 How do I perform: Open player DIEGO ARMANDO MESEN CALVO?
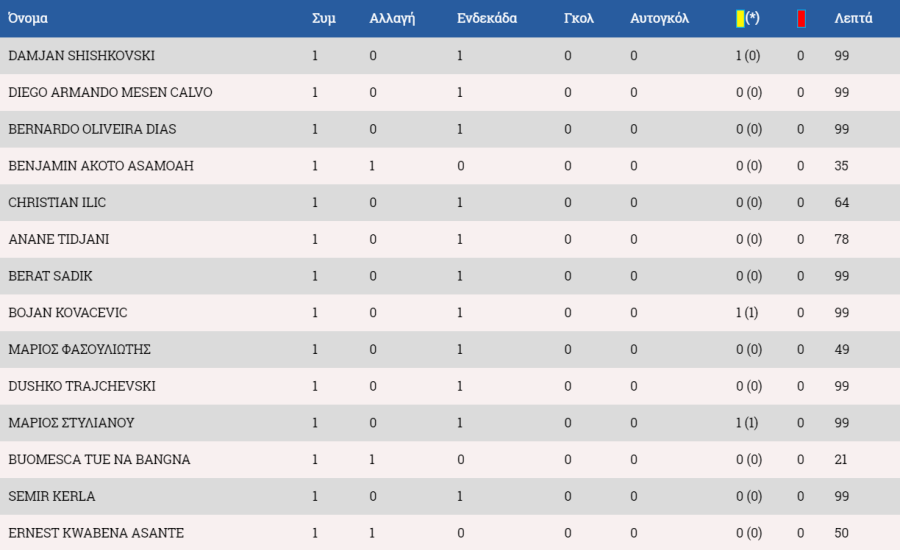pyautogui.click(x=110, y=92)
